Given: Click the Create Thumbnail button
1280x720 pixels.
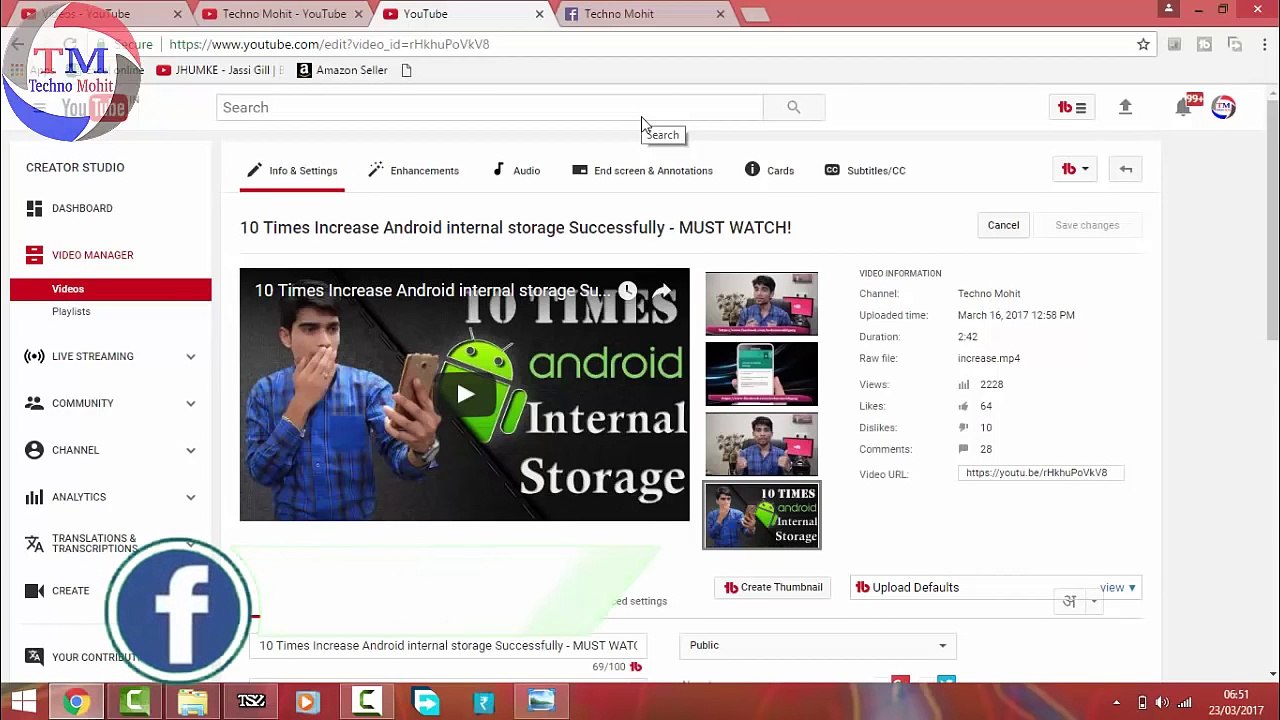Looking at the screenshot, I should [x=773, y=588].
